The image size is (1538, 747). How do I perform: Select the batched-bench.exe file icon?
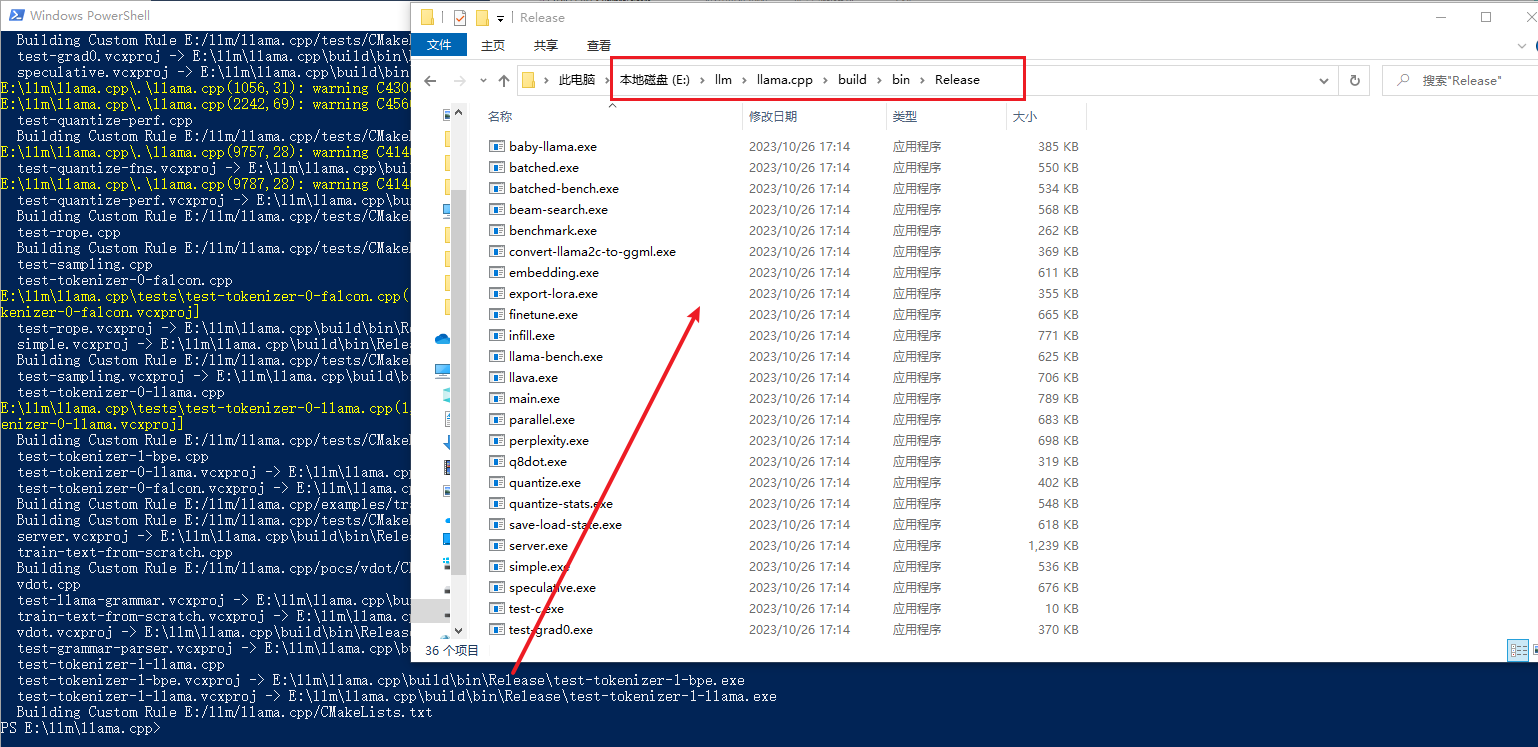(497, 188)
